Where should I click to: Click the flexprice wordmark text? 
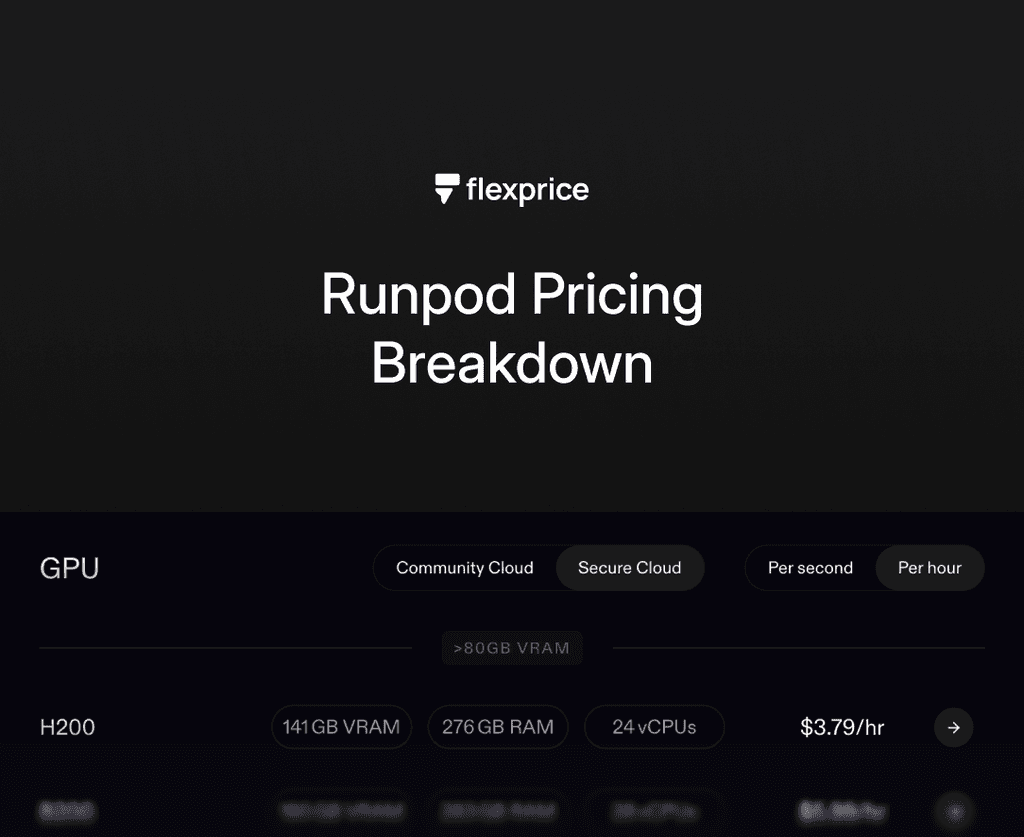[527, 189]
